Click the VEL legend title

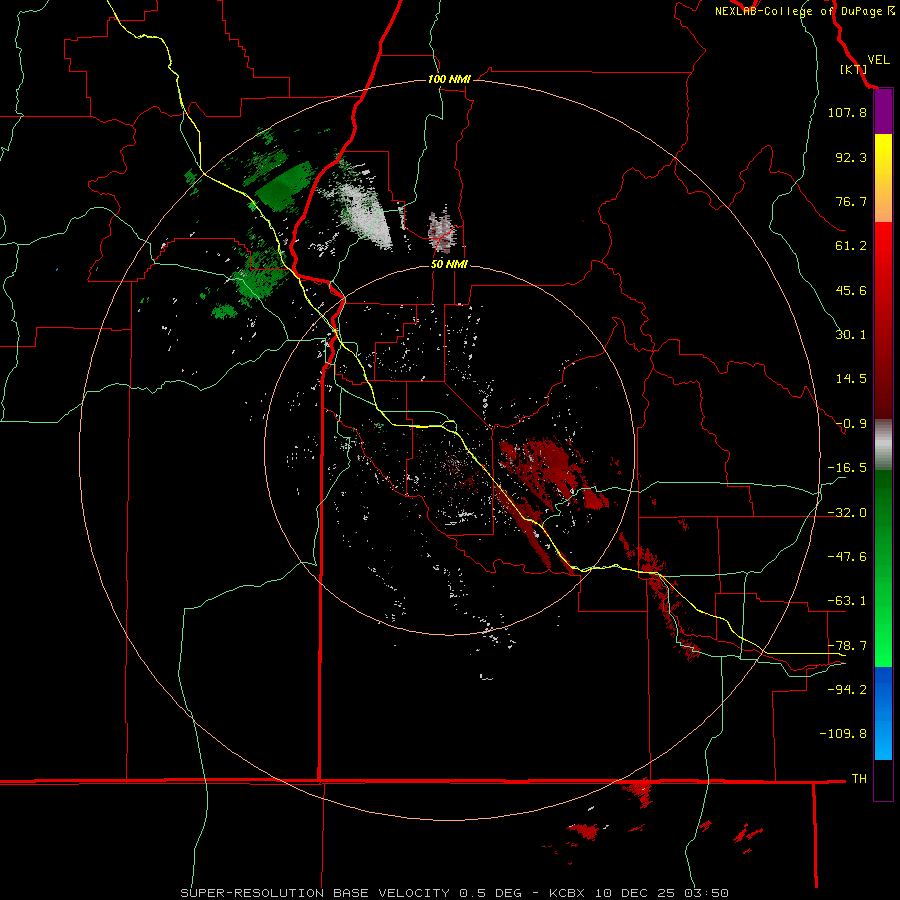tap(878, 60)
